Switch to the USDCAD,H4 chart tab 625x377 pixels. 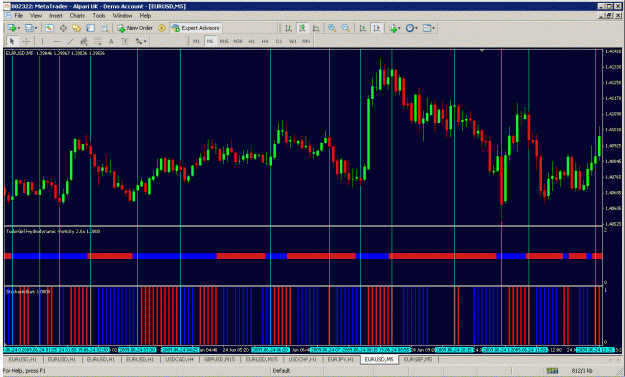pos(179,359)
